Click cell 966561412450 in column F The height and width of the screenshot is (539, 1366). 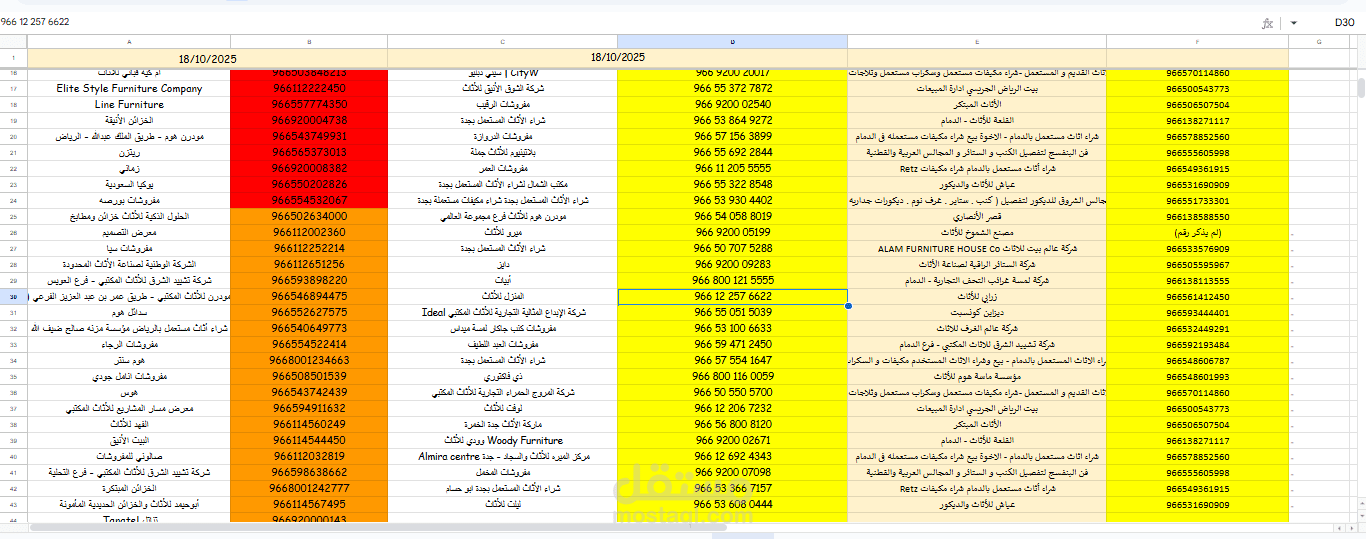pos(1197,297)
